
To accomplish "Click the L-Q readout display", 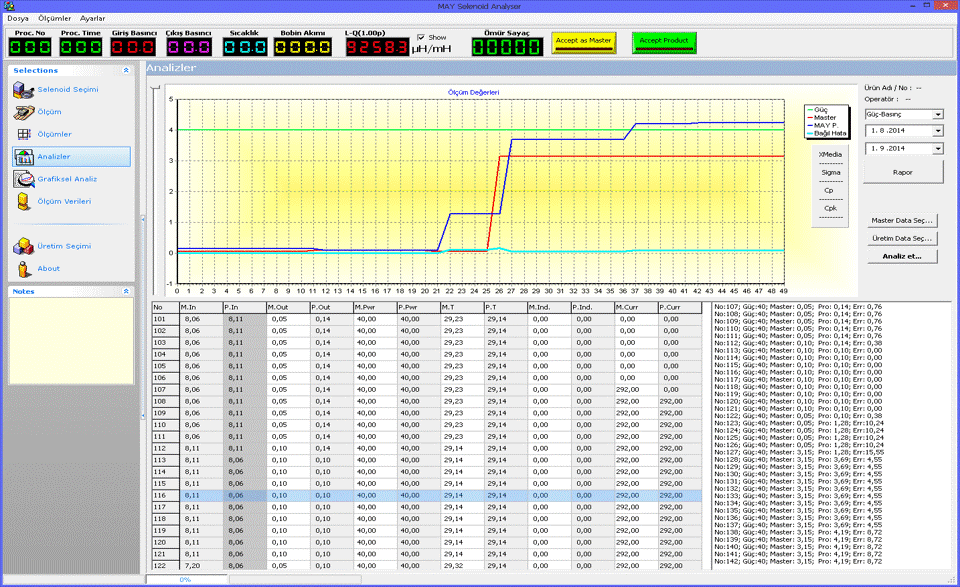I will 377,47.
